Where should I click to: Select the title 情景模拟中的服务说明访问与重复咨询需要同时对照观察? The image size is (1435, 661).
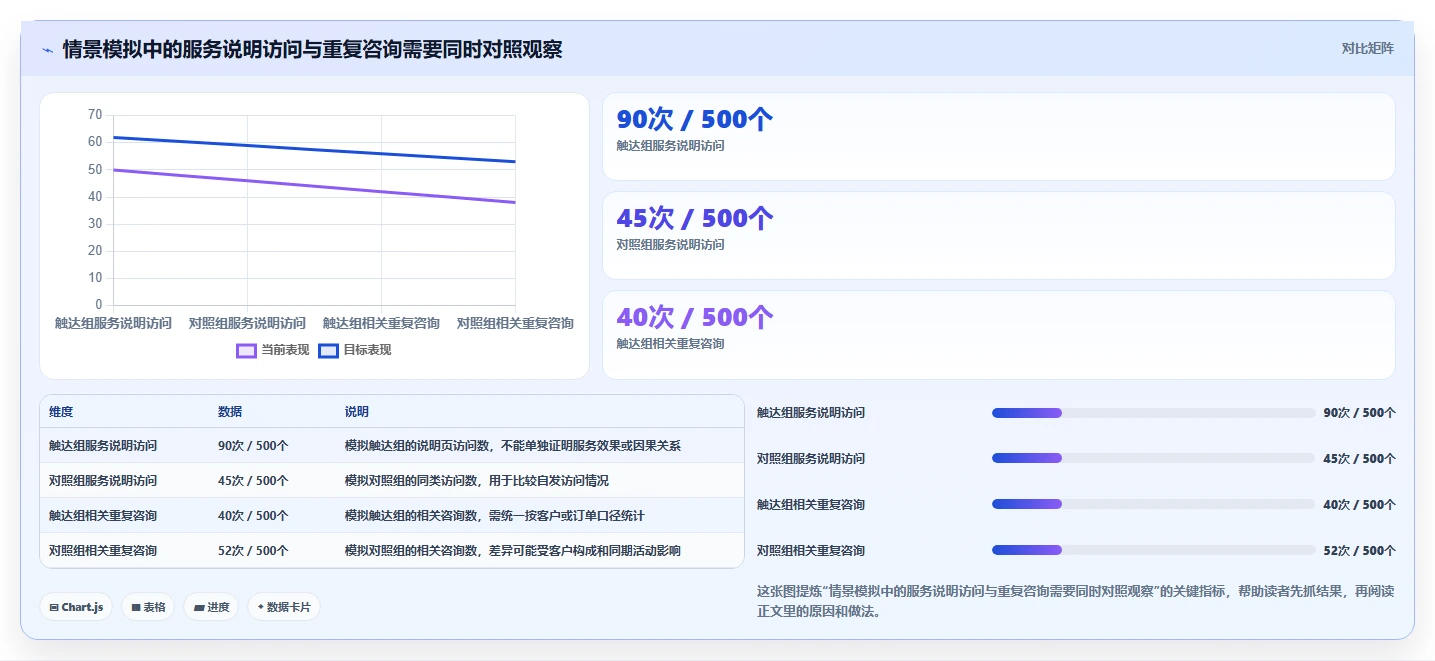[x=312, y=49]
